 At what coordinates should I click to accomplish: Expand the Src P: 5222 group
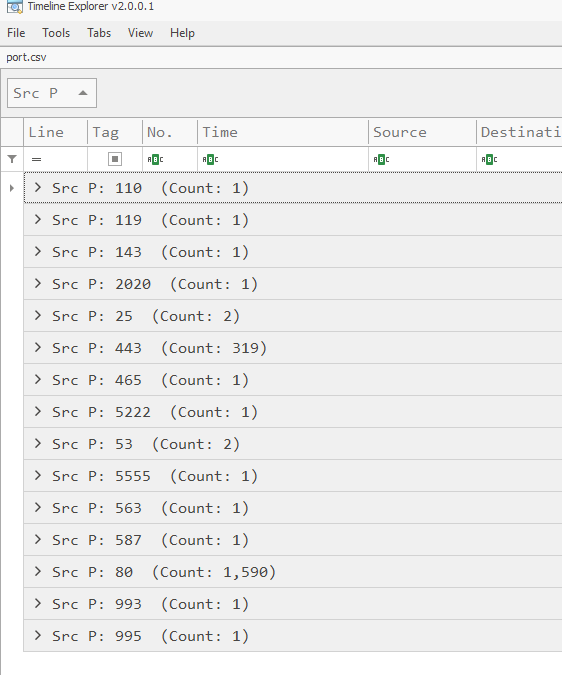tap(38, 412)
